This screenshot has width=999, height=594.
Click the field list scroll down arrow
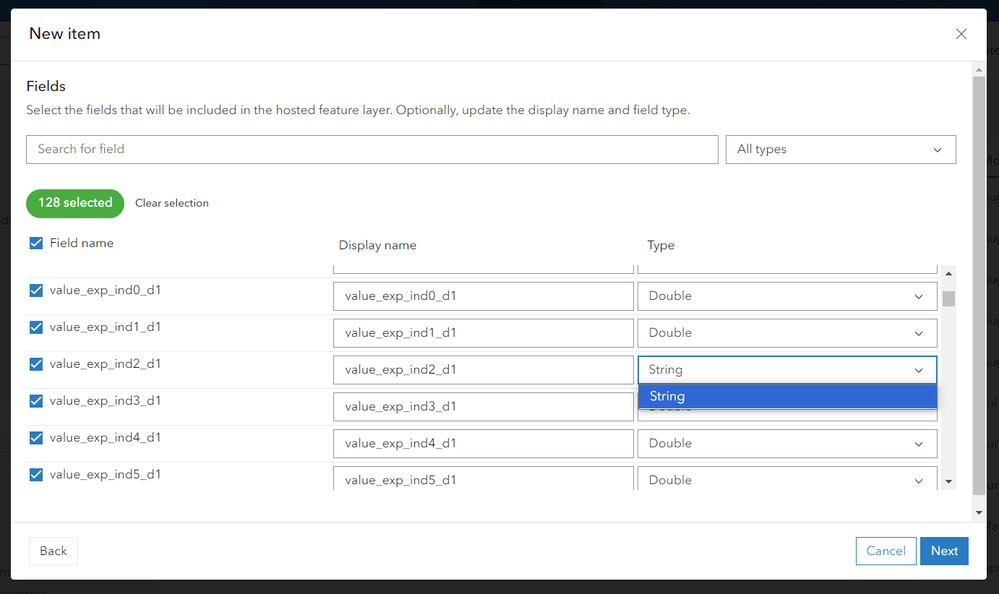pos(948,481)
